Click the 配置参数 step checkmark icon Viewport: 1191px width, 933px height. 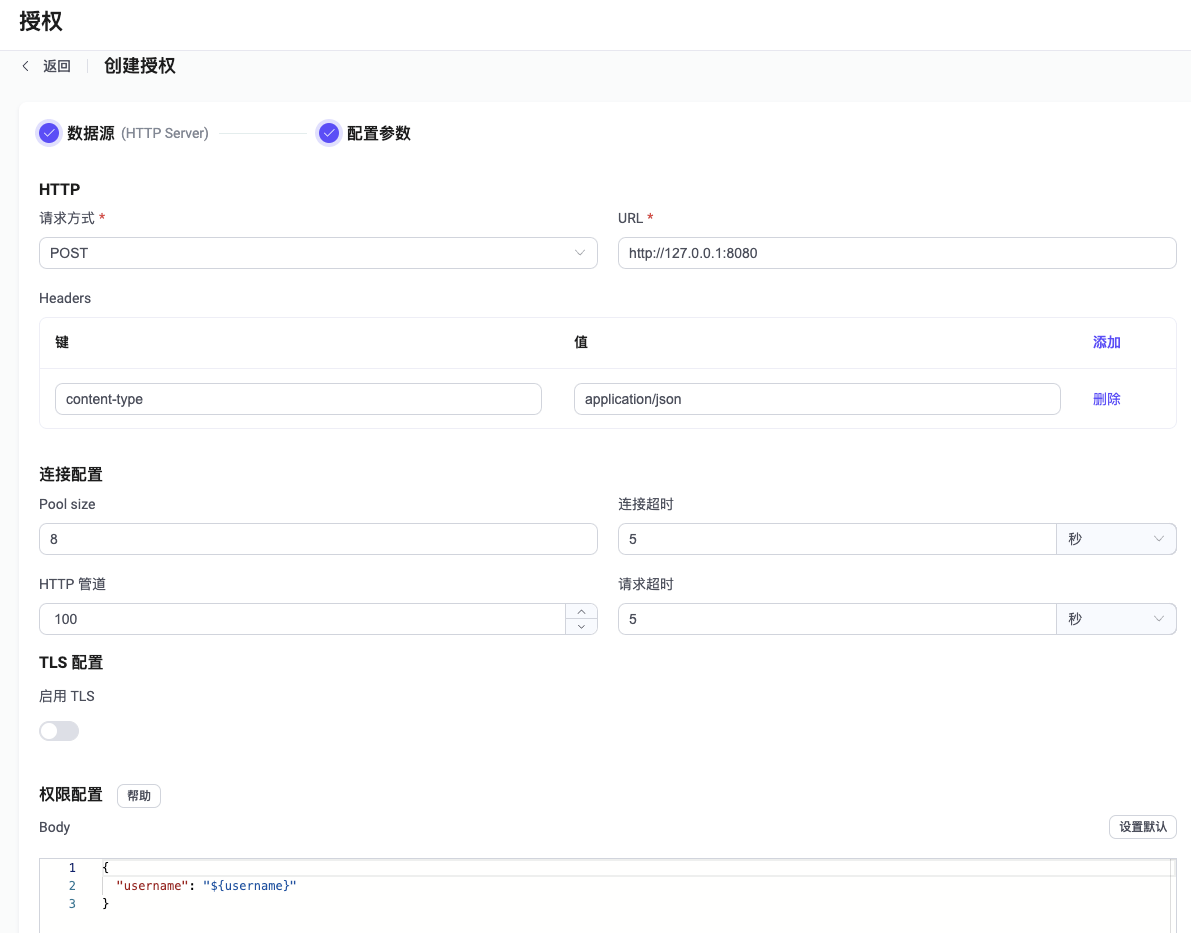329,133
